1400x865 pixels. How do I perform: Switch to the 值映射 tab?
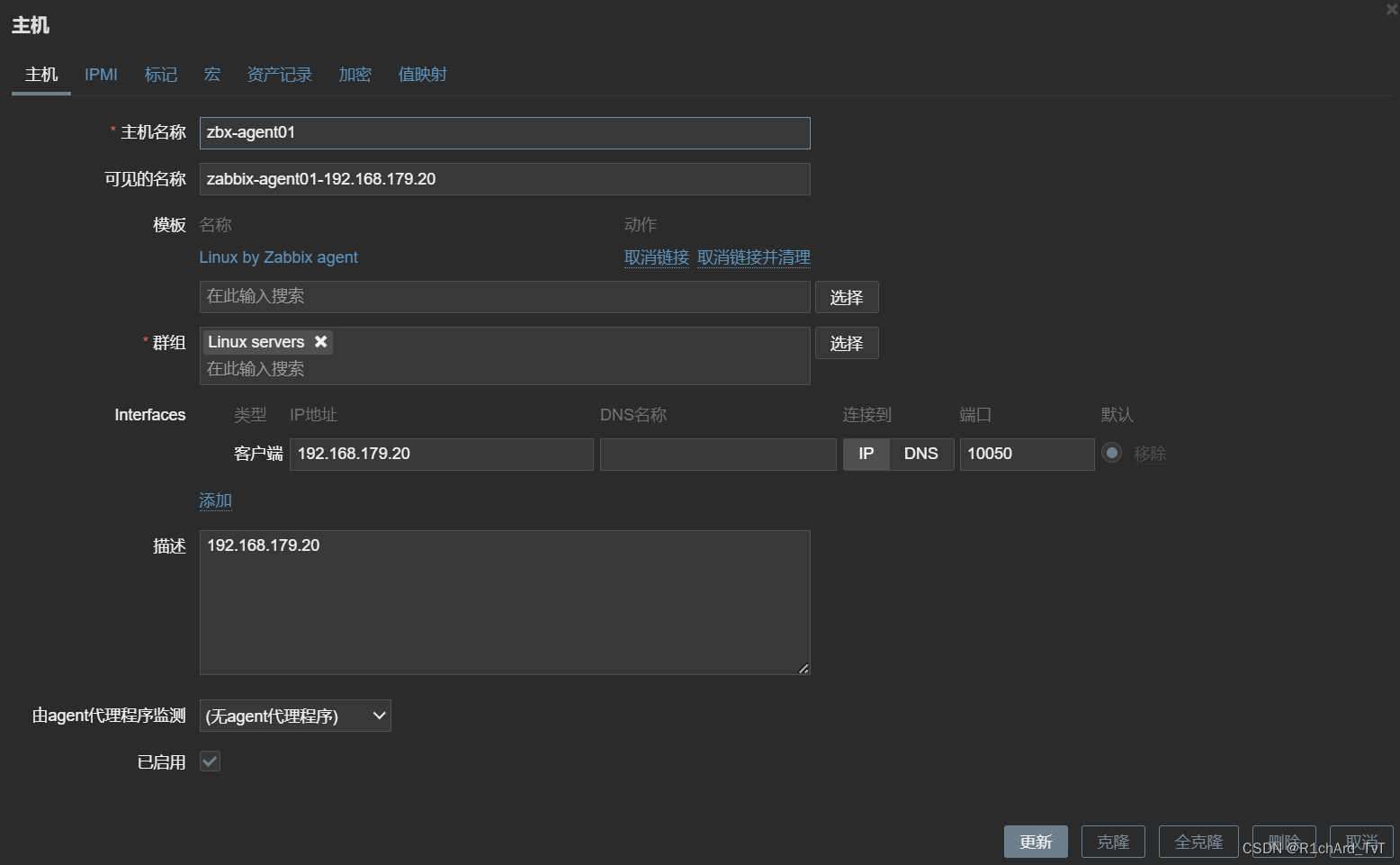pyautogui.click(x=423, y=75)
